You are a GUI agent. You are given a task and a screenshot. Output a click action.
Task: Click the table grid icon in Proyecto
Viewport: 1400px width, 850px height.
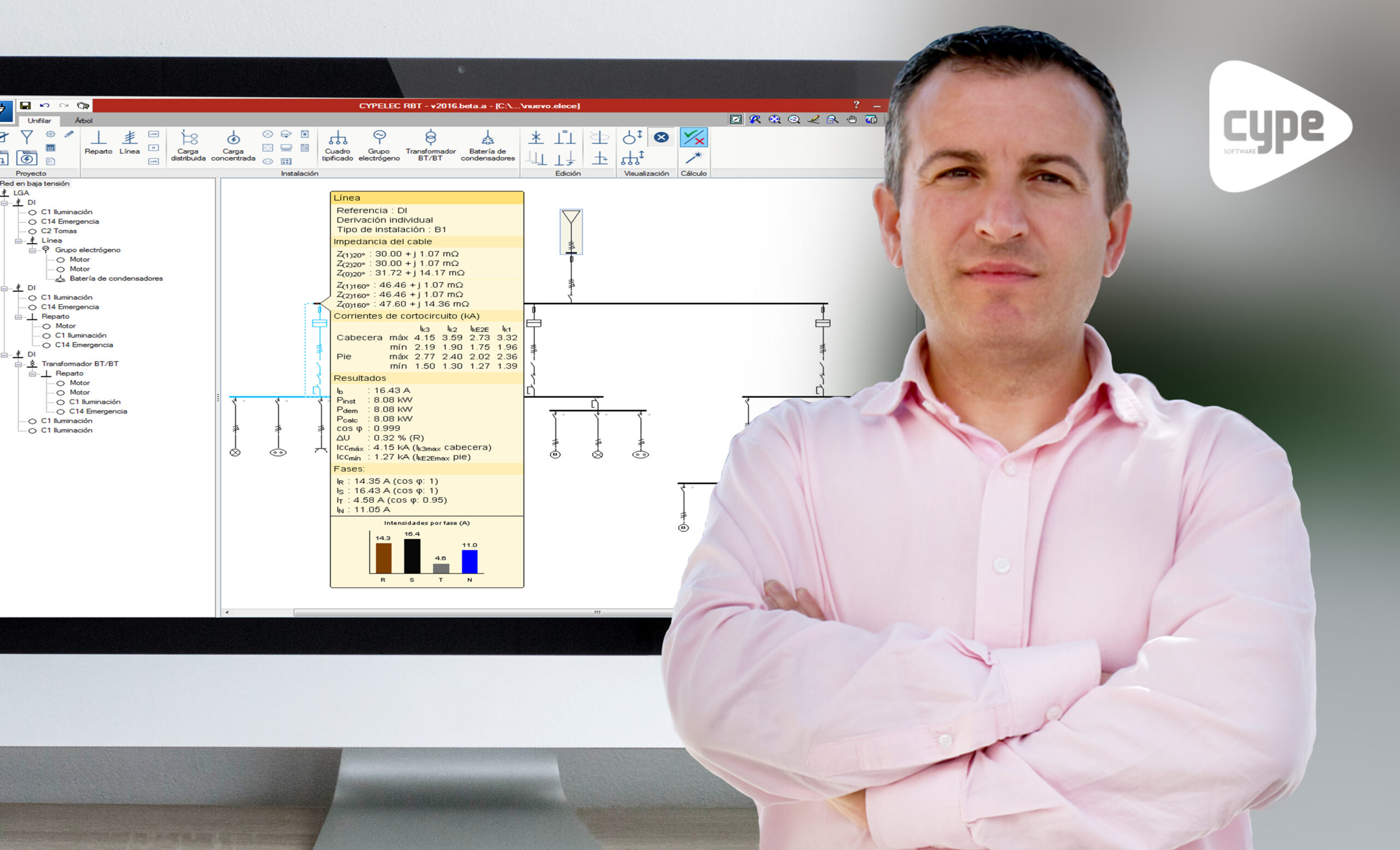50,148
